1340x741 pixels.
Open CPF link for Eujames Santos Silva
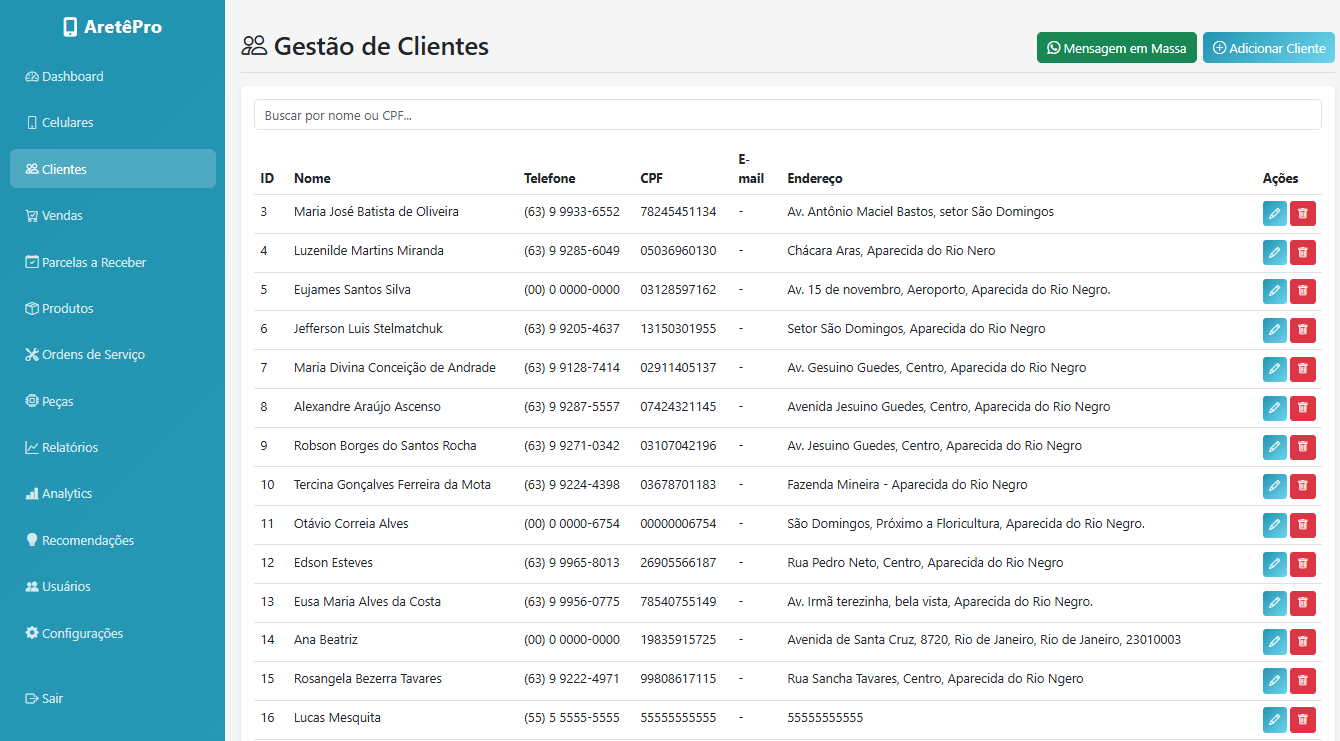(x=676, y=289)
